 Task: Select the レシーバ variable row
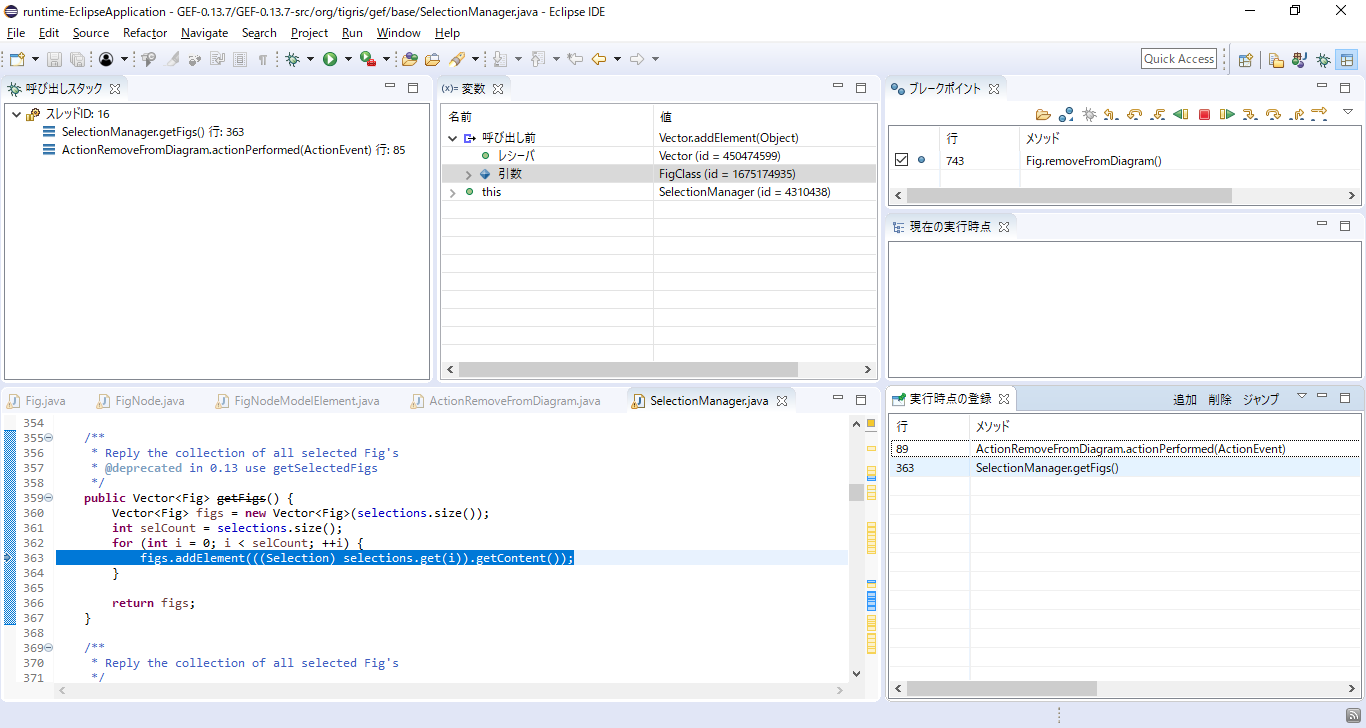(x=659, y=156)
